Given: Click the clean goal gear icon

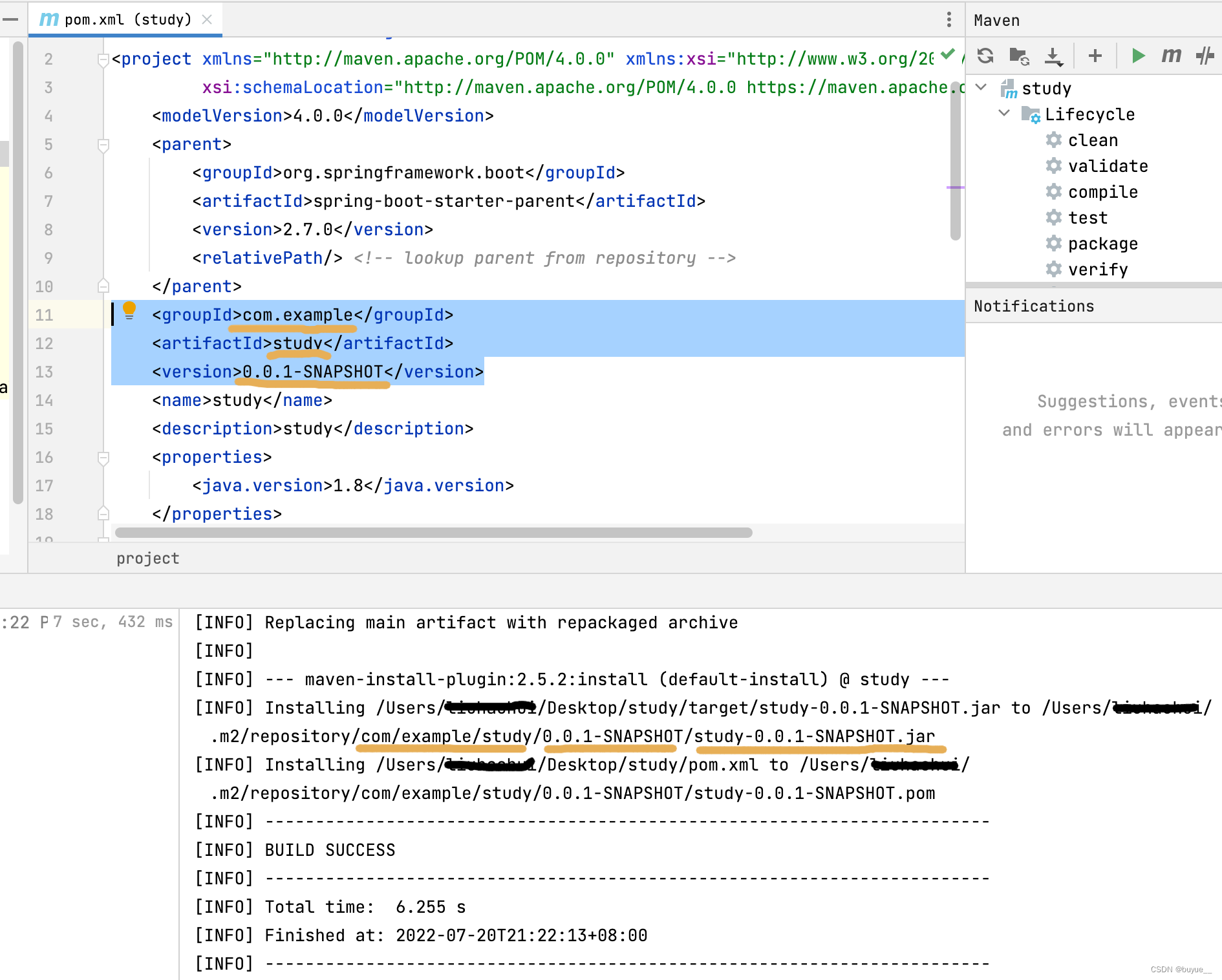Looking at the screenshot, I should (x=1054, y=140).
